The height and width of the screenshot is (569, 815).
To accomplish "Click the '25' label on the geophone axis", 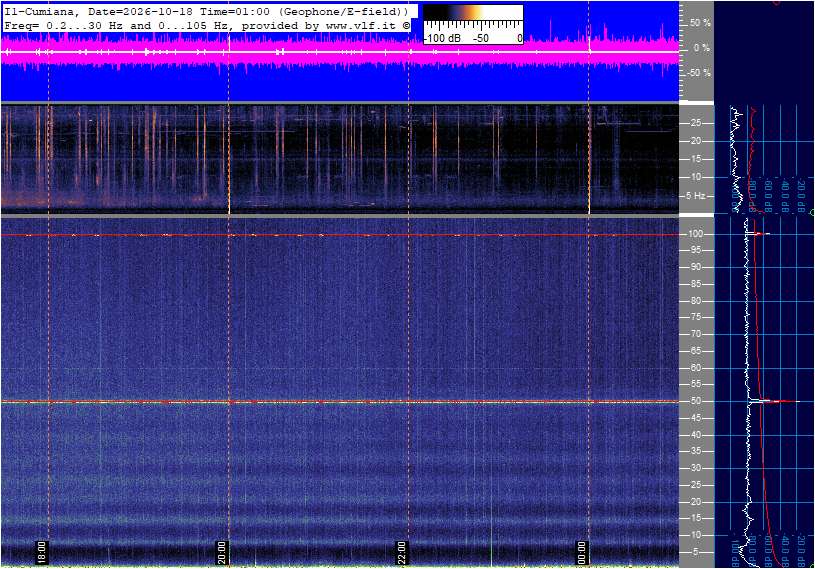I will (695, 123).
